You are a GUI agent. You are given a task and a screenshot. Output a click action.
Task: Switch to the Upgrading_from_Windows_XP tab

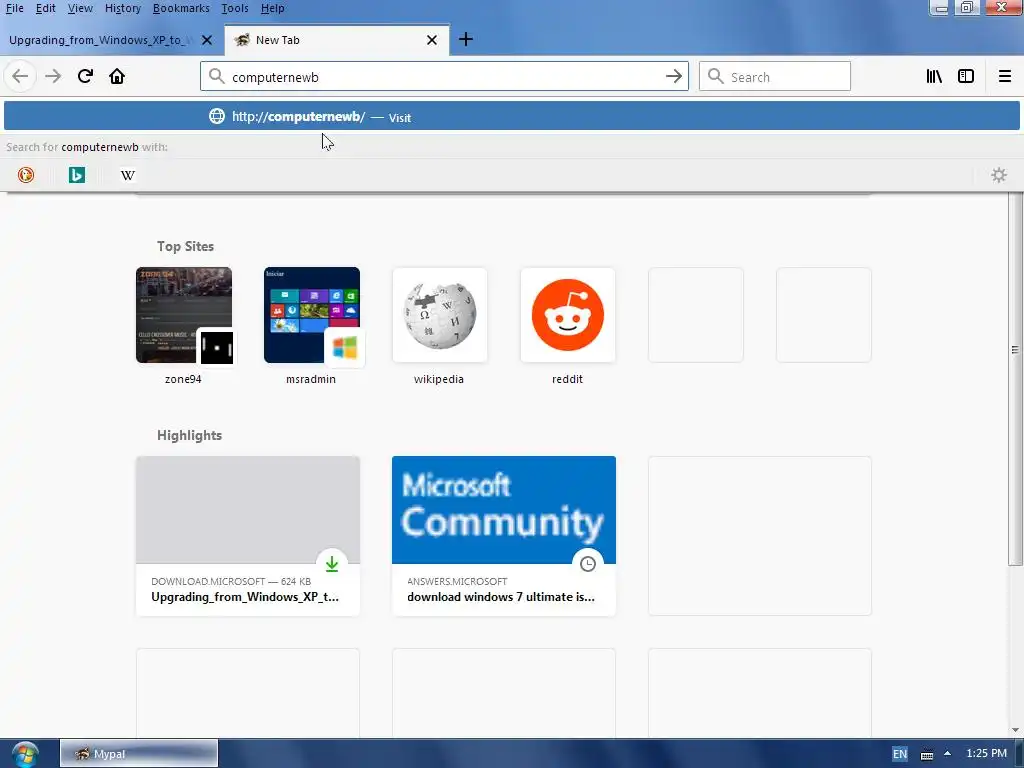101,40
